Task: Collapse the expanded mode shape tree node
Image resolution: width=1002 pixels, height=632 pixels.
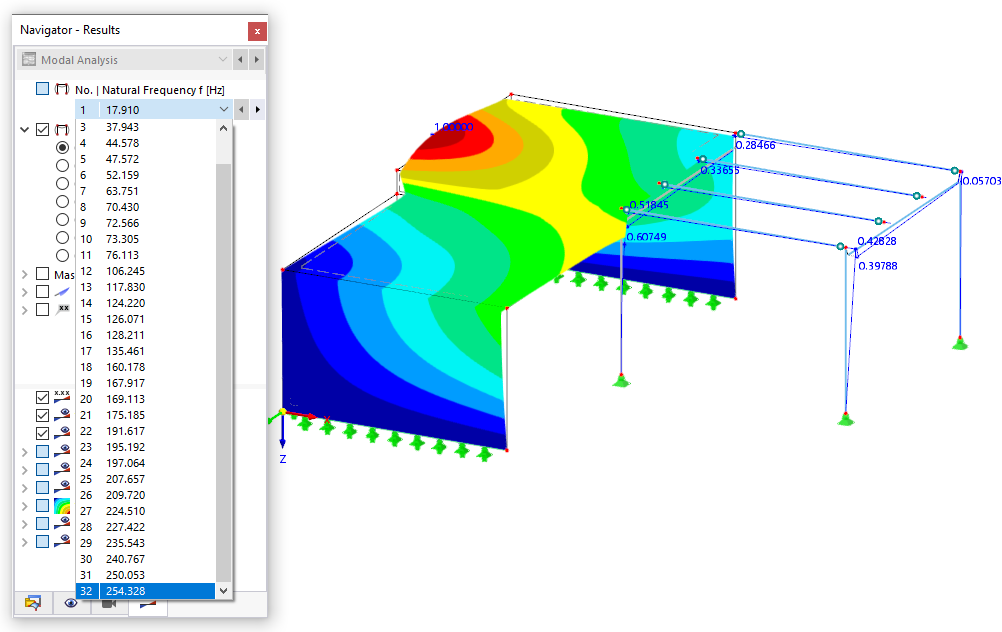Action: (x=24, y=130)
